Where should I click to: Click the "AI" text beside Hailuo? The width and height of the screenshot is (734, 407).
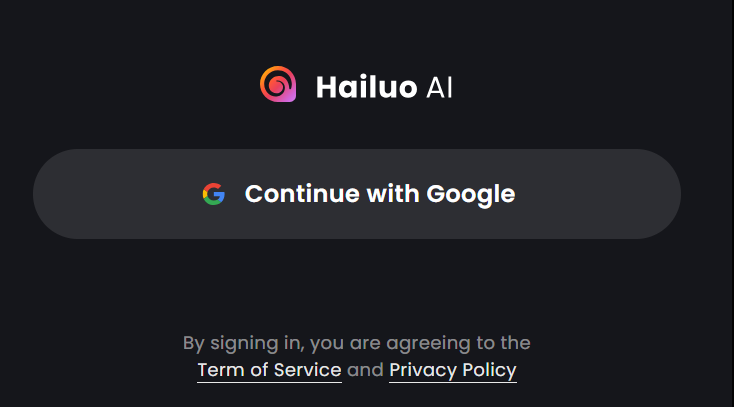tap(439, 87)
